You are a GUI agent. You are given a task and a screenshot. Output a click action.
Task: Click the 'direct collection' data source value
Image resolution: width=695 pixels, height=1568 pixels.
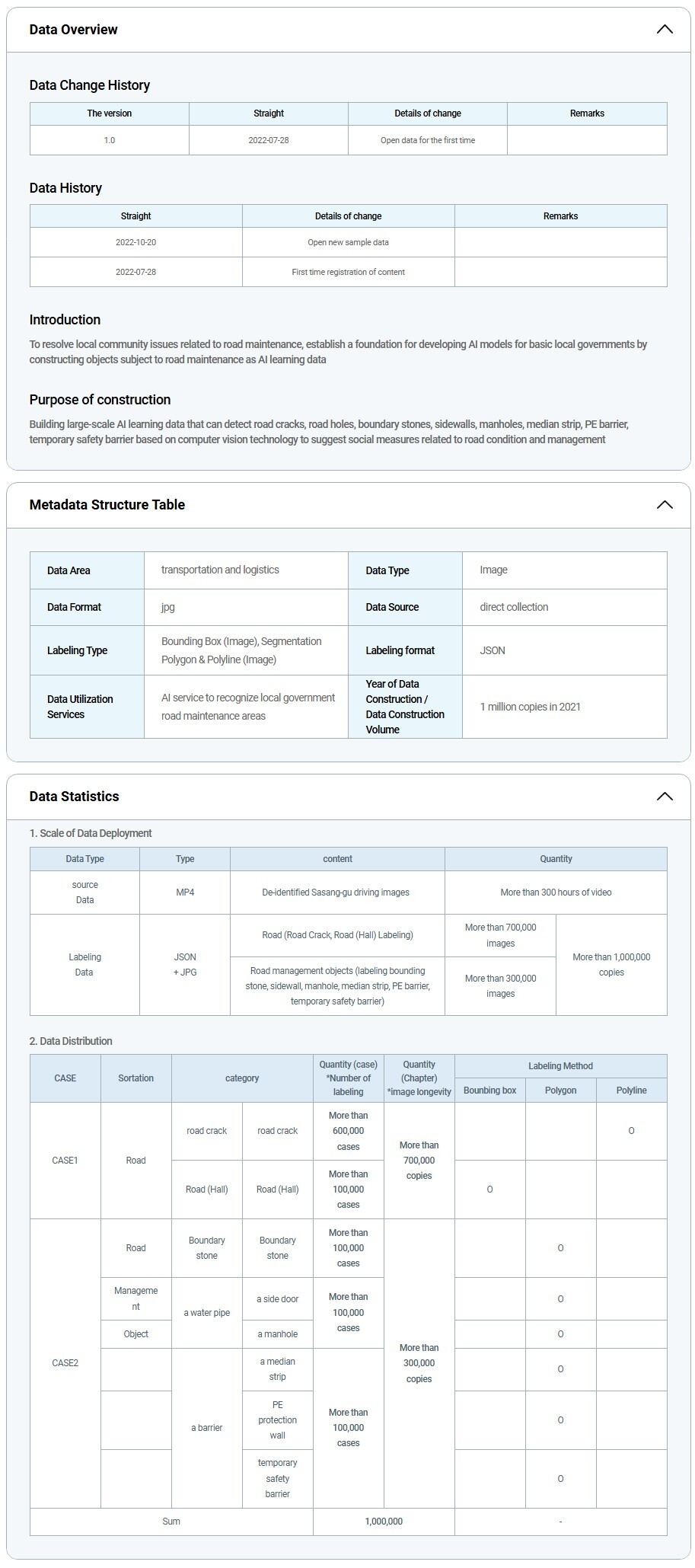click(514, 607)
